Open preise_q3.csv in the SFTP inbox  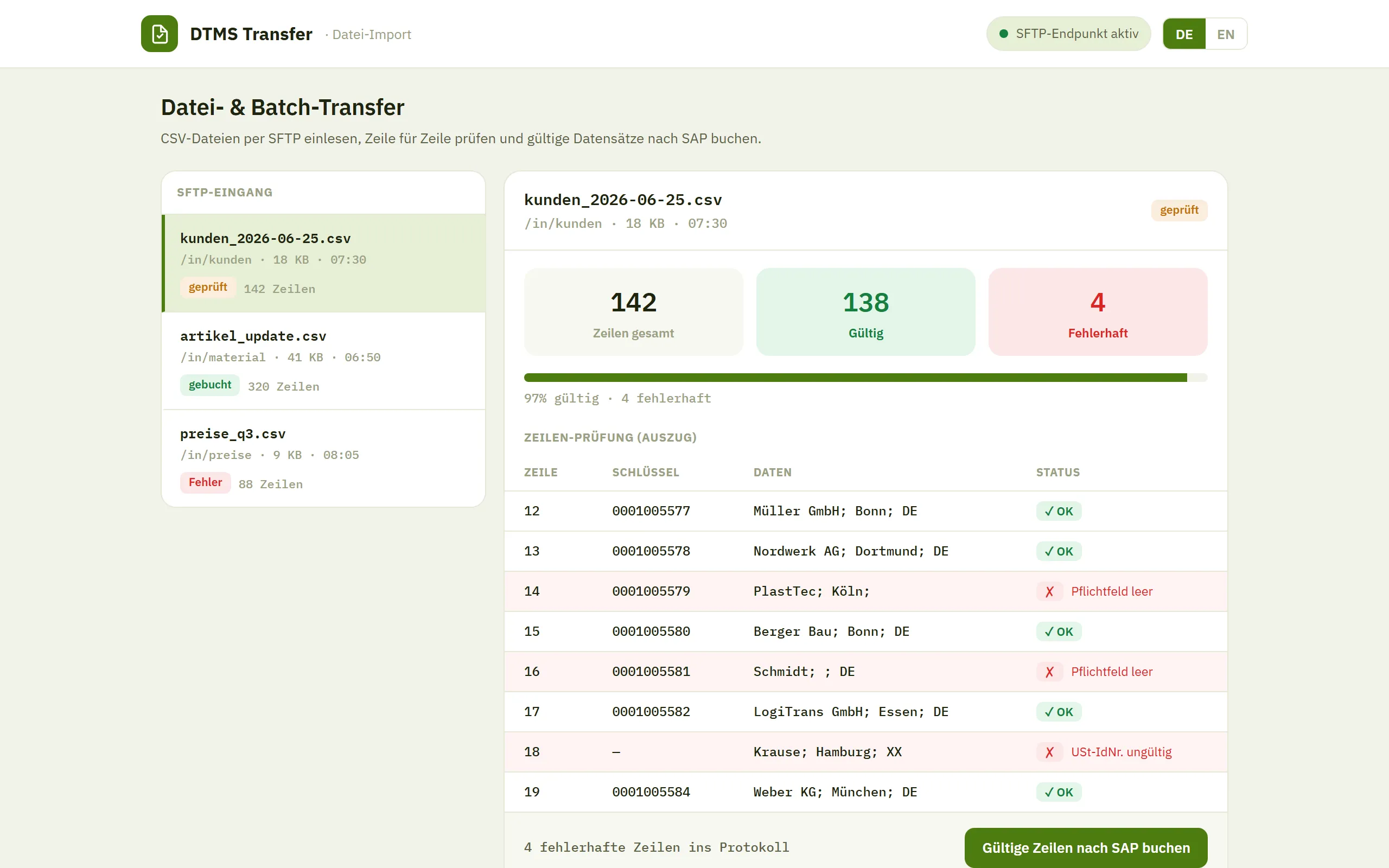click(x=324, y=458)
